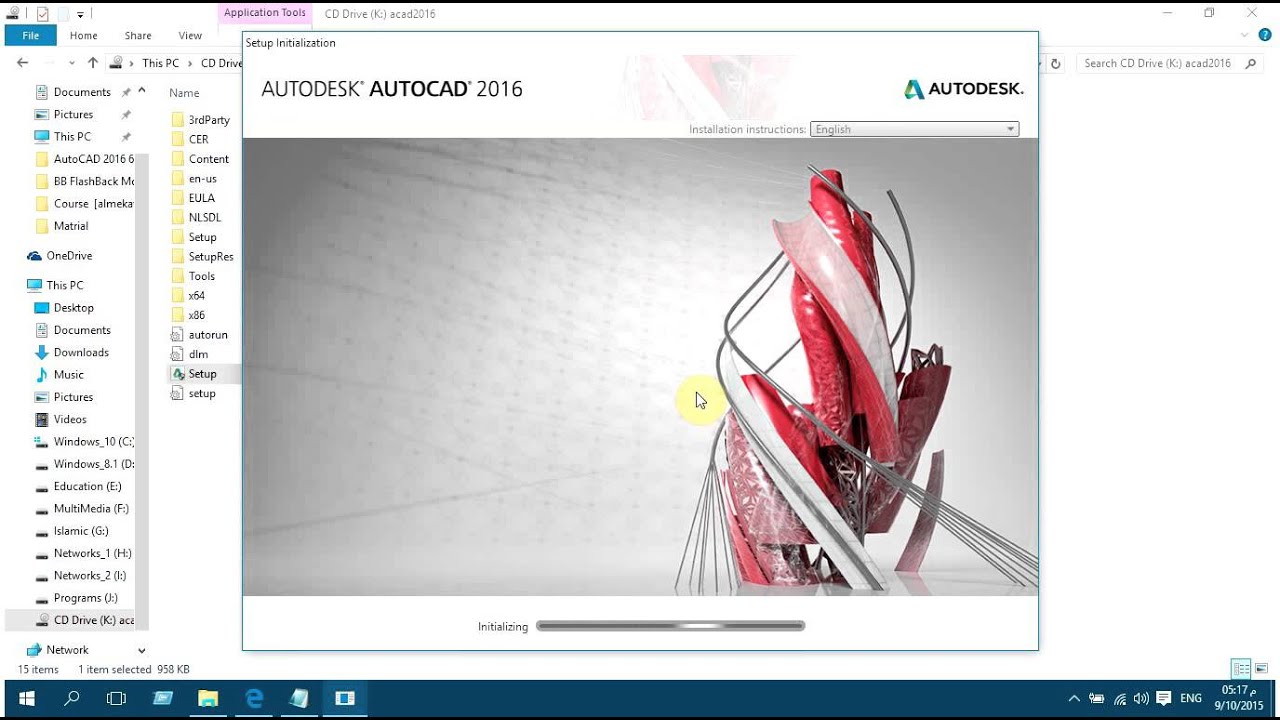Switch to the View ribbon tab
Screen dimensions: 1280x720
[x=190, y=35]
